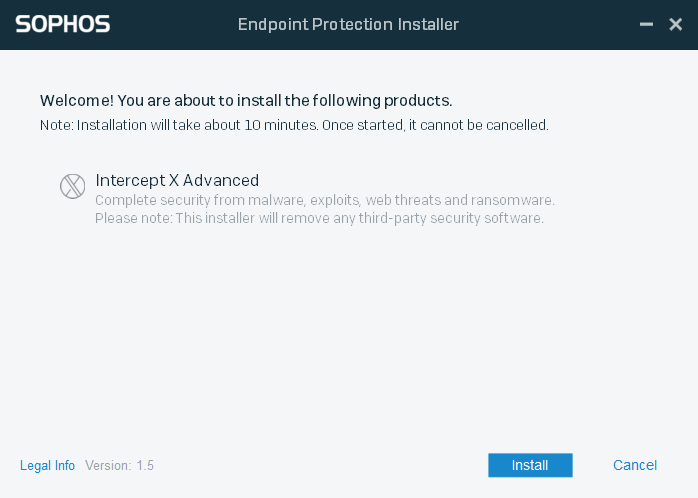Click the Endpoint Protection Installer title text
The width and height of the screenshot is (698, 498).
pyautogui.click(x=348, y=24)
